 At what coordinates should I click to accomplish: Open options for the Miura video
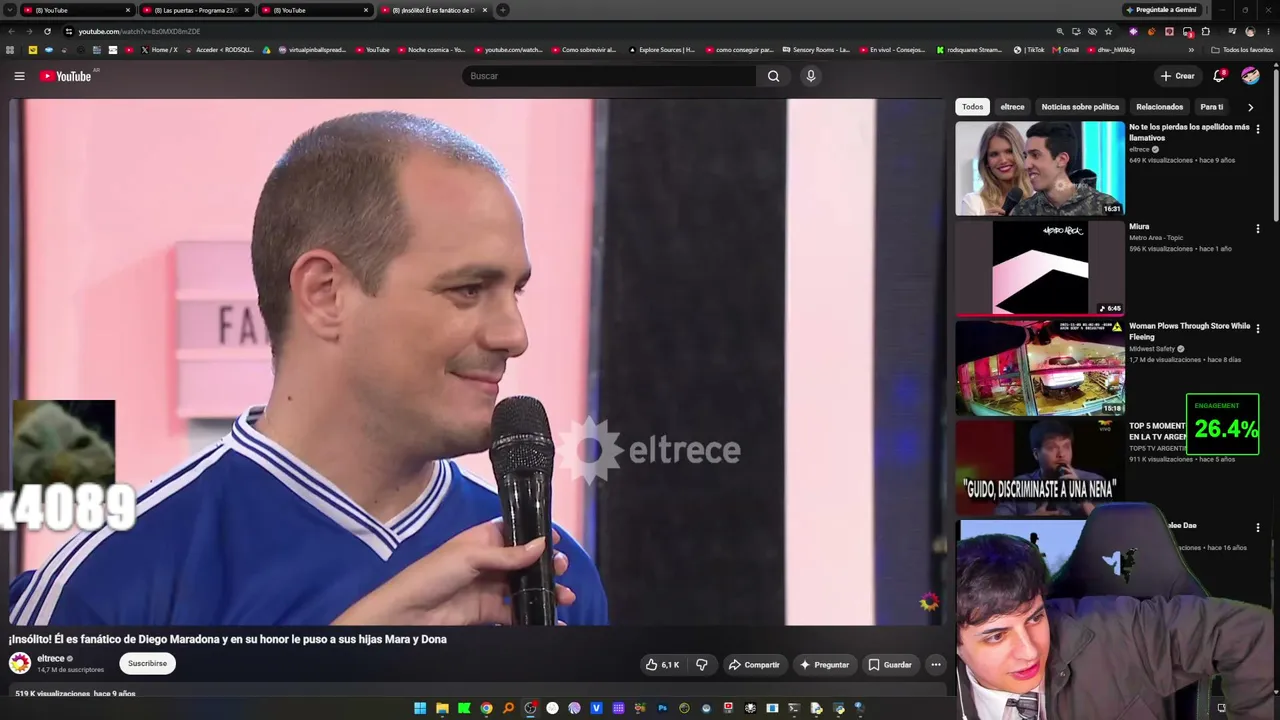[1258, 229]
